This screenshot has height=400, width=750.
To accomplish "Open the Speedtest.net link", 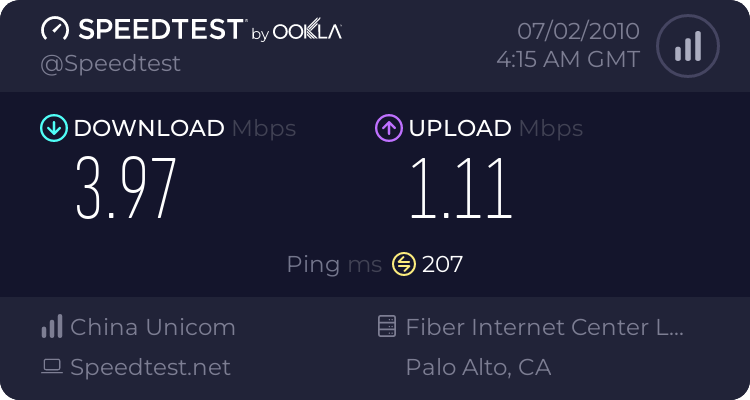I will 151,367.
